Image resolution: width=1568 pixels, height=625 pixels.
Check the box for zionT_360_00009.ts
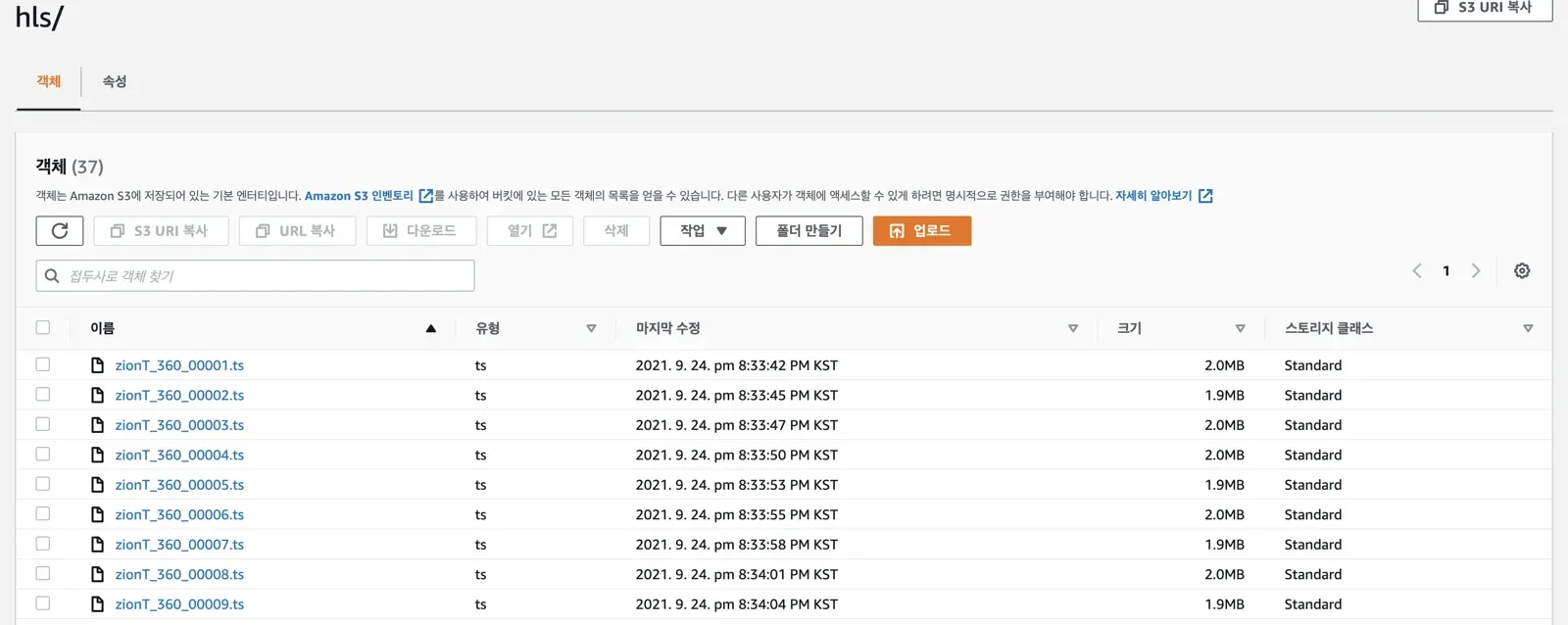(x=43, y=603)
